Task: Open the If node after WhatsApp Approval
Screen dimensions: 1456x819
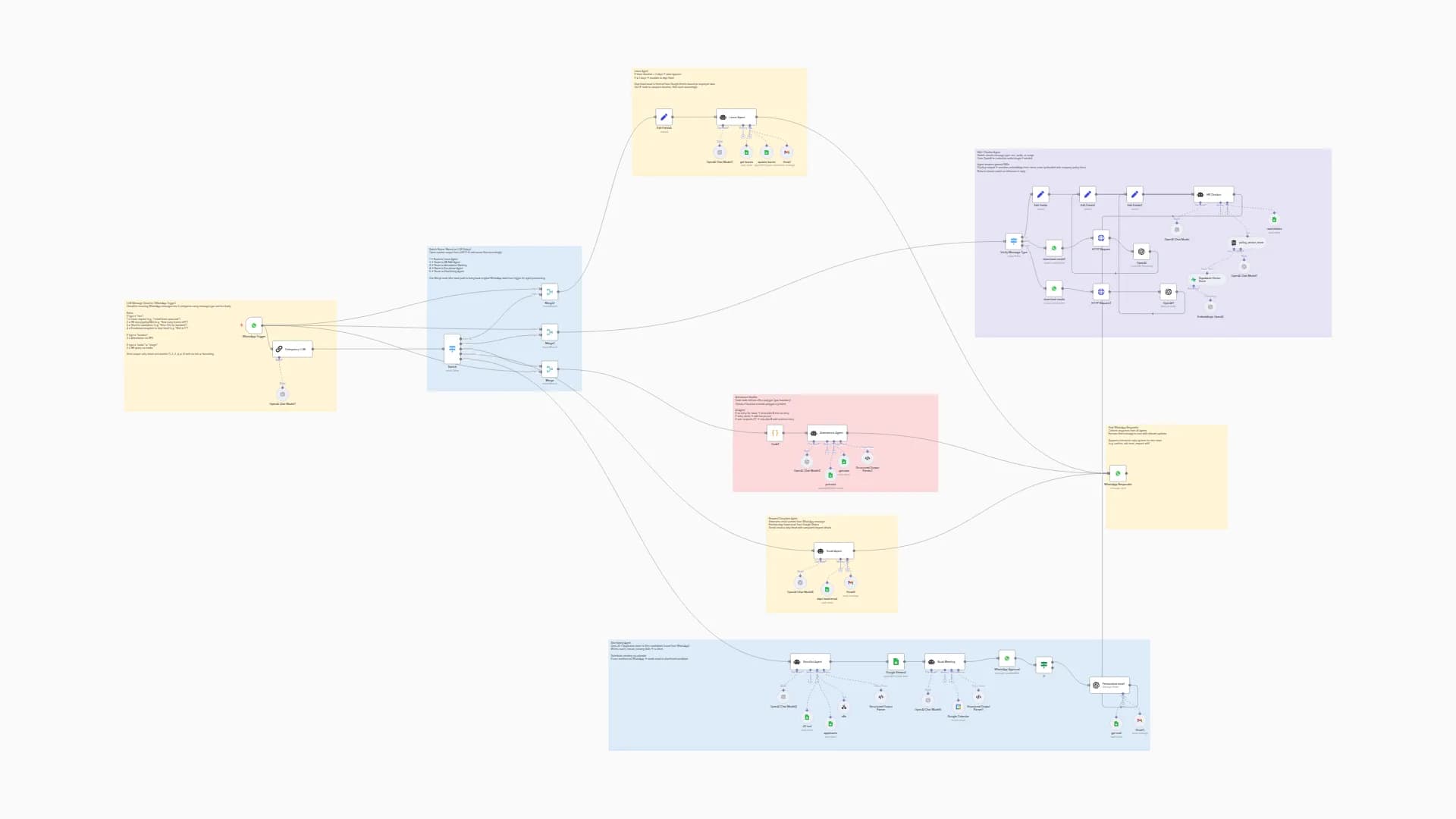Action: coord(1044,665)
